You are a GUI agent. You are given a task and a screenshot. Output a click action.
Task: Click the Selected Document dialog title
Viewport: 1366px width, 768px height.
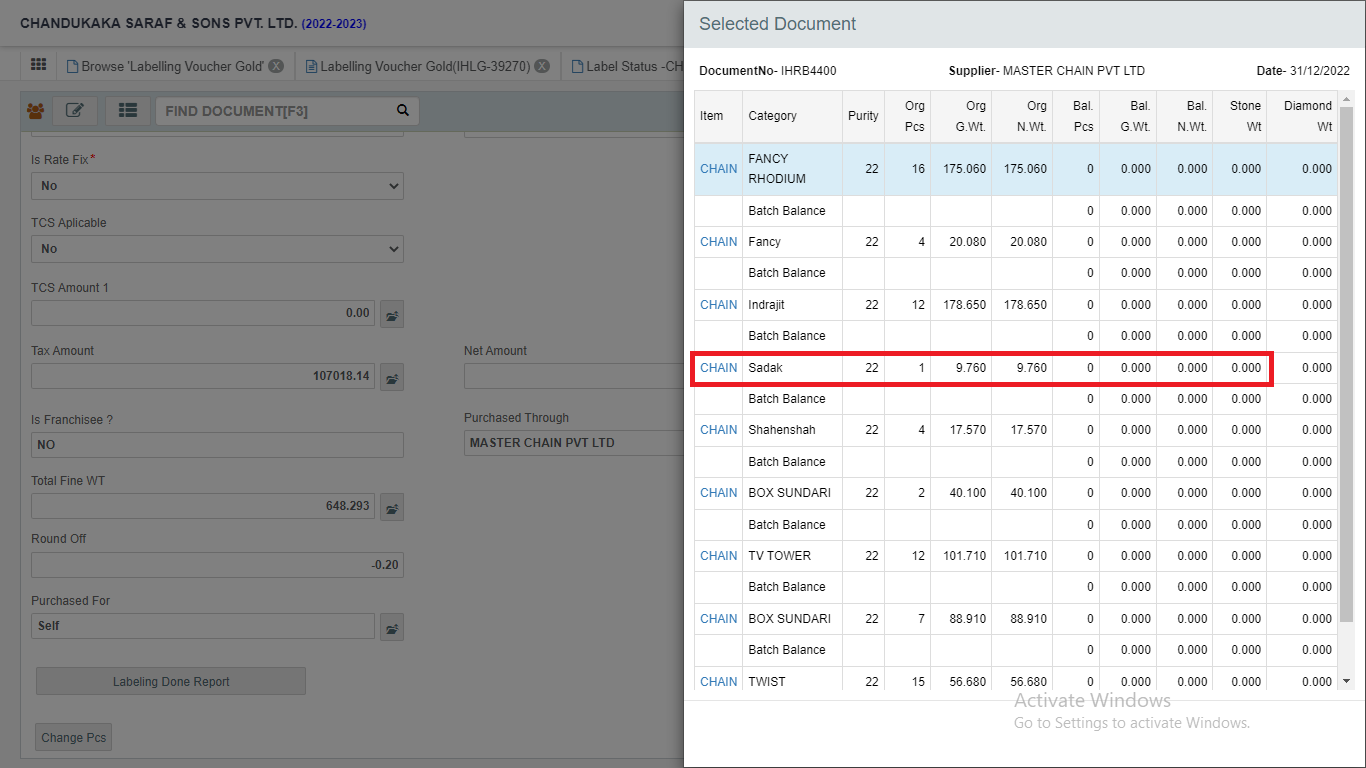tap(777, 24)
